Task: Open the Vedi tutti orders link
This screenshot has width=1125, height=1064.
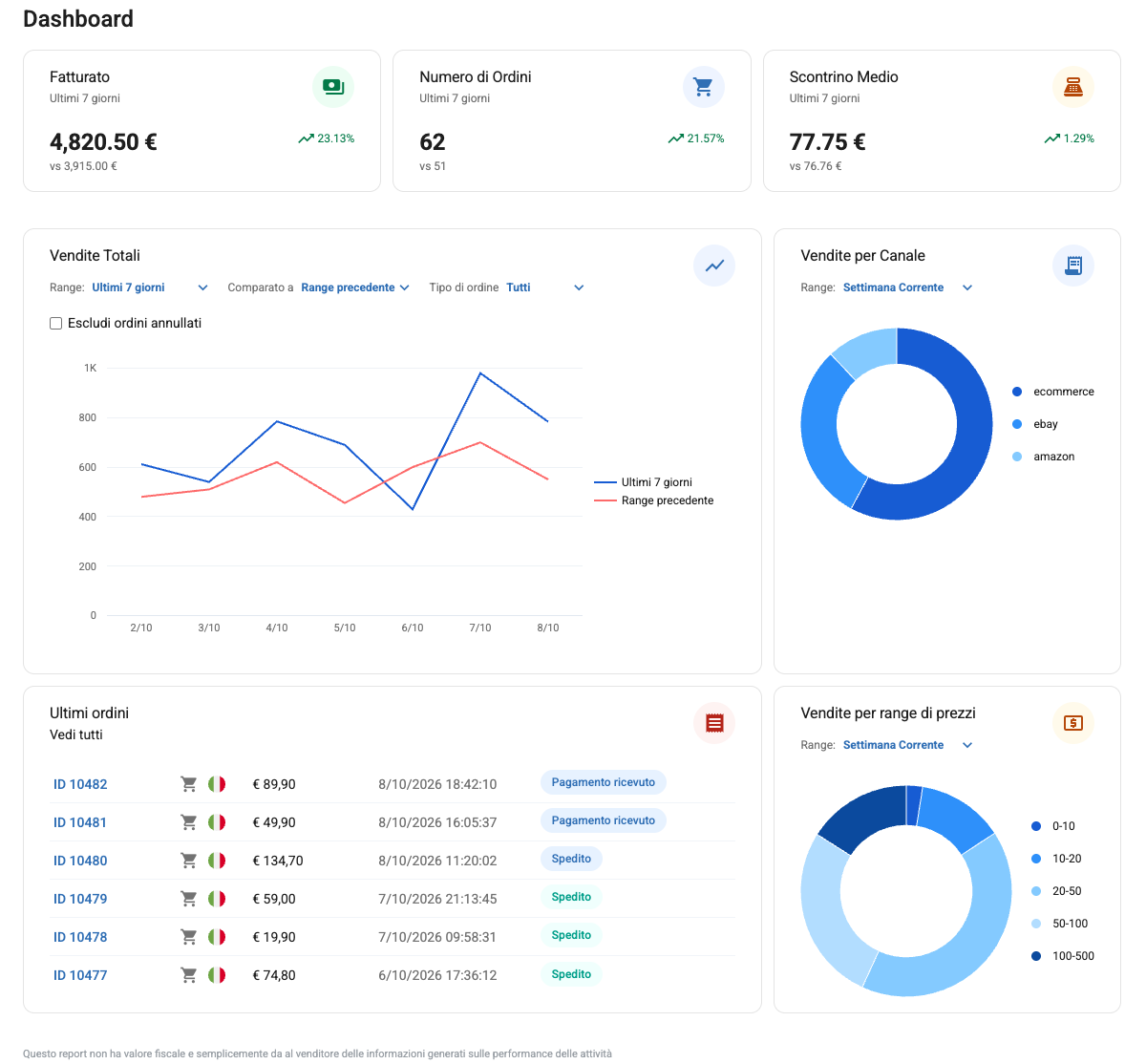Action: (76, 734)
